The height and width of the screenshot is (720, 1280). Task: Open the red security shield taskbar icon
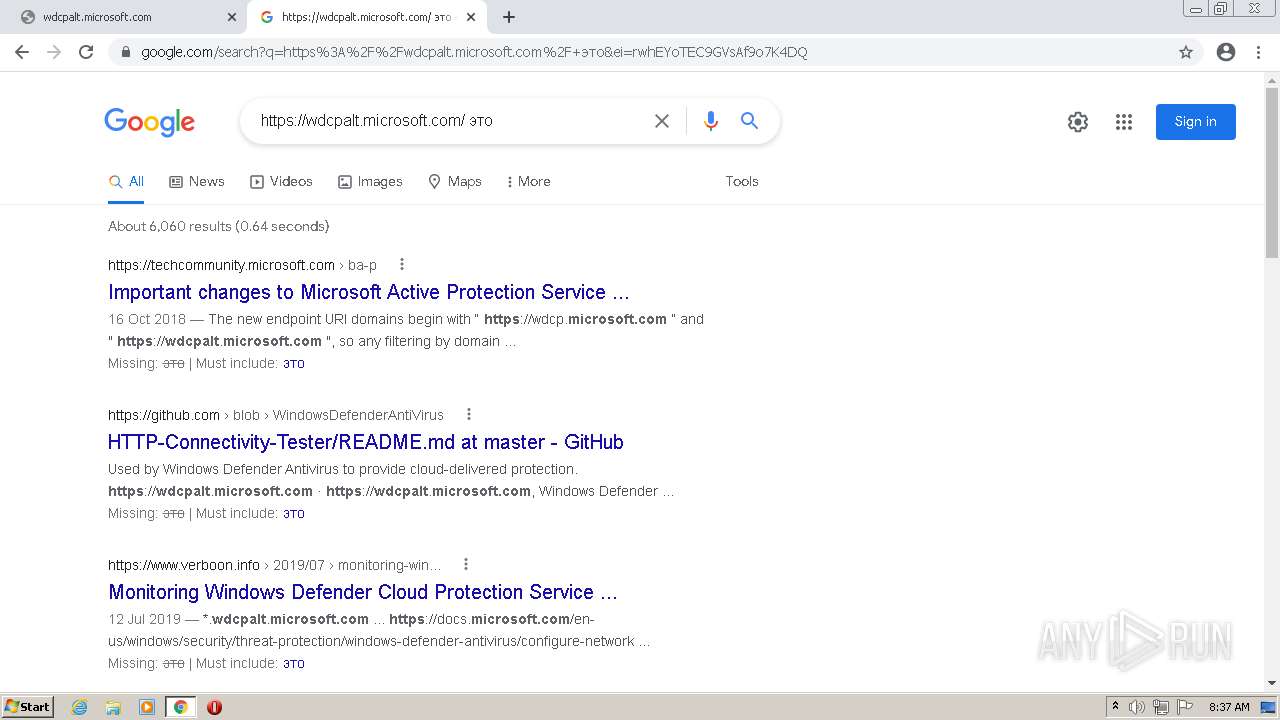[x=214, y=707]
